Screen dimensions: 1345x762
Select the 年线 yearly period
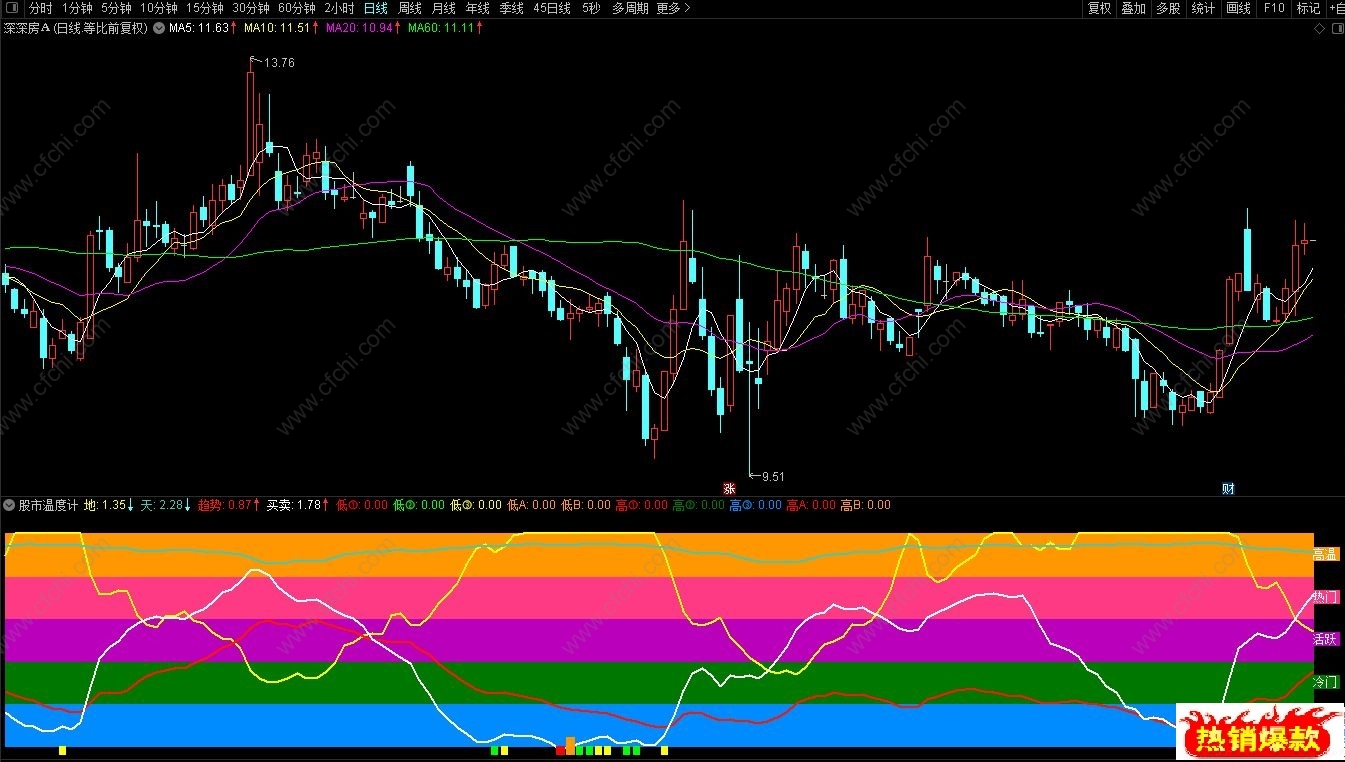coord(478,8)
